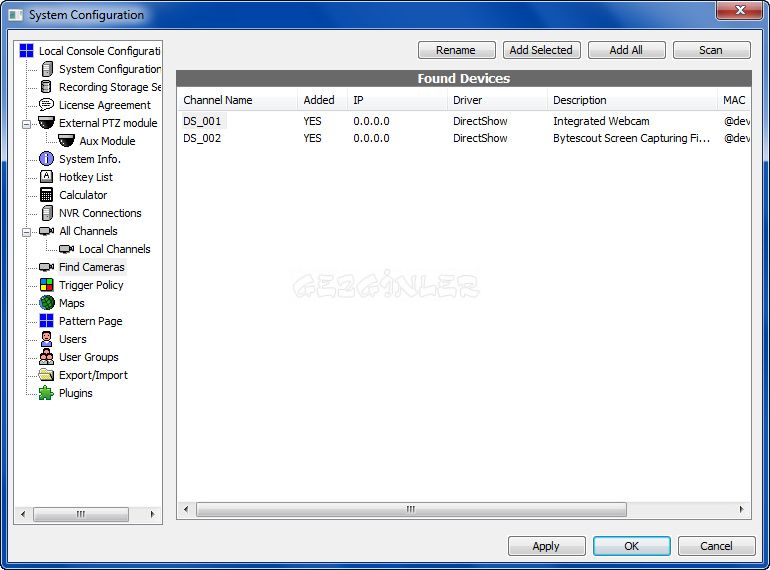Click the Find Cameras camera icon
This screenshot has width=770, height=570.
[x=46, y=267]
